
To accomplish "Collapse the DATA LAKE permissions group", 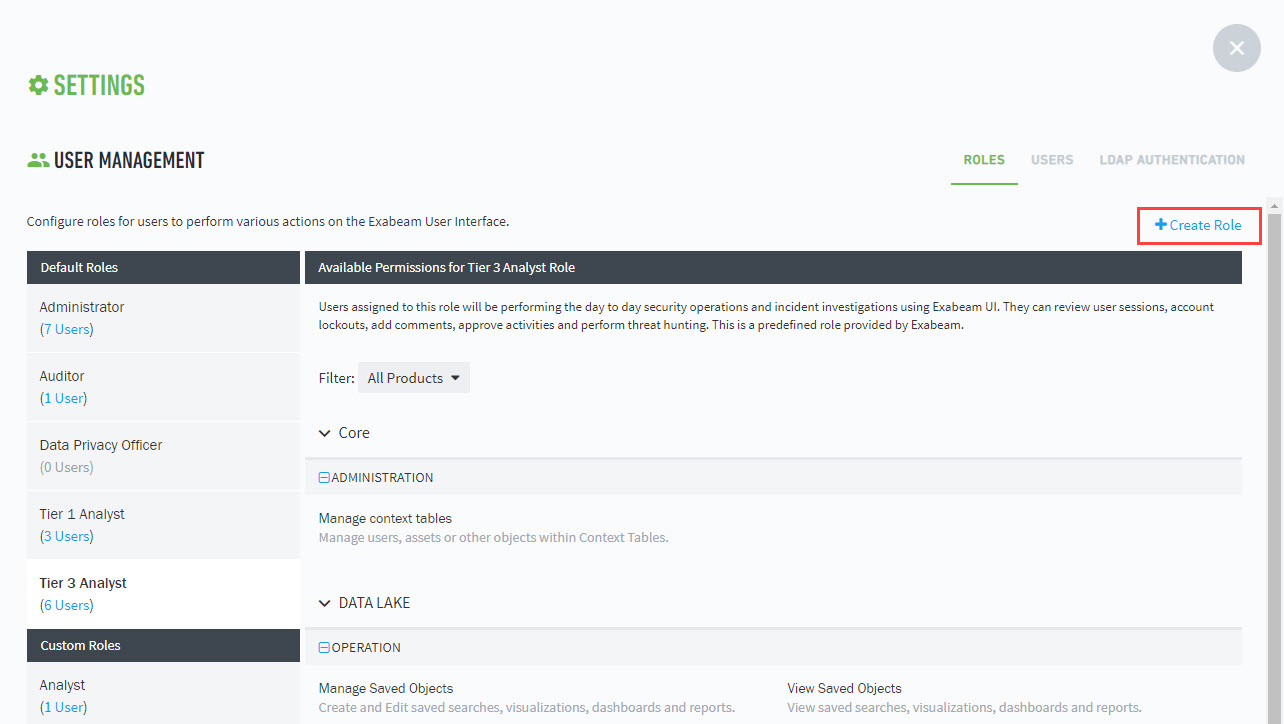I will 324,603.
